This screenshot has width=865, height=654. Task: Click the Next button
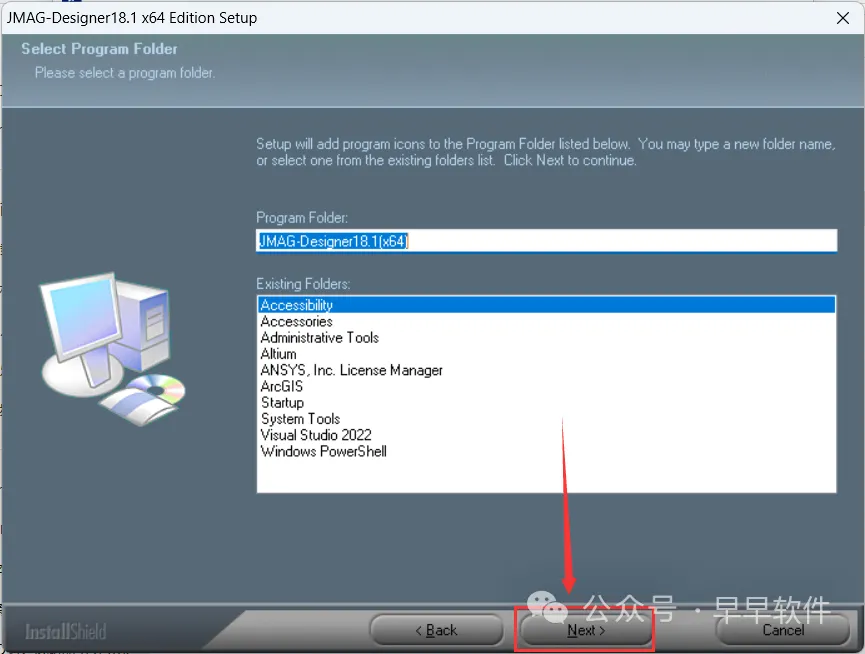tap(586, 630)
